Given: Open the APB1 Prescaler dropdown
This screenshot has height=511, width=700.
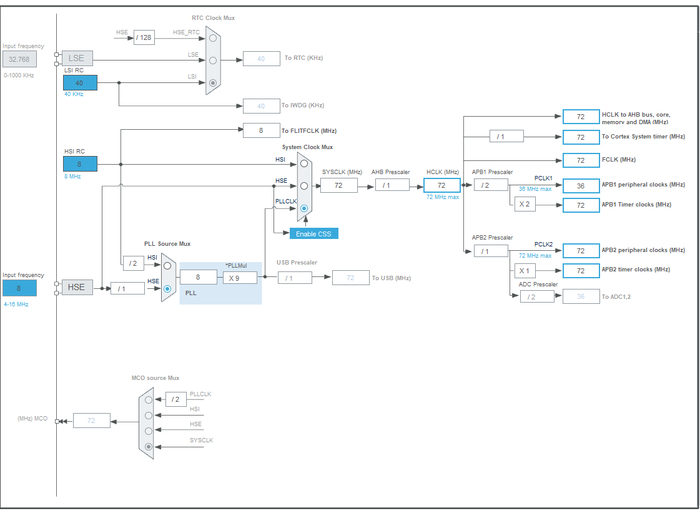Looking at the screenshot, I should tap(491, 185).
